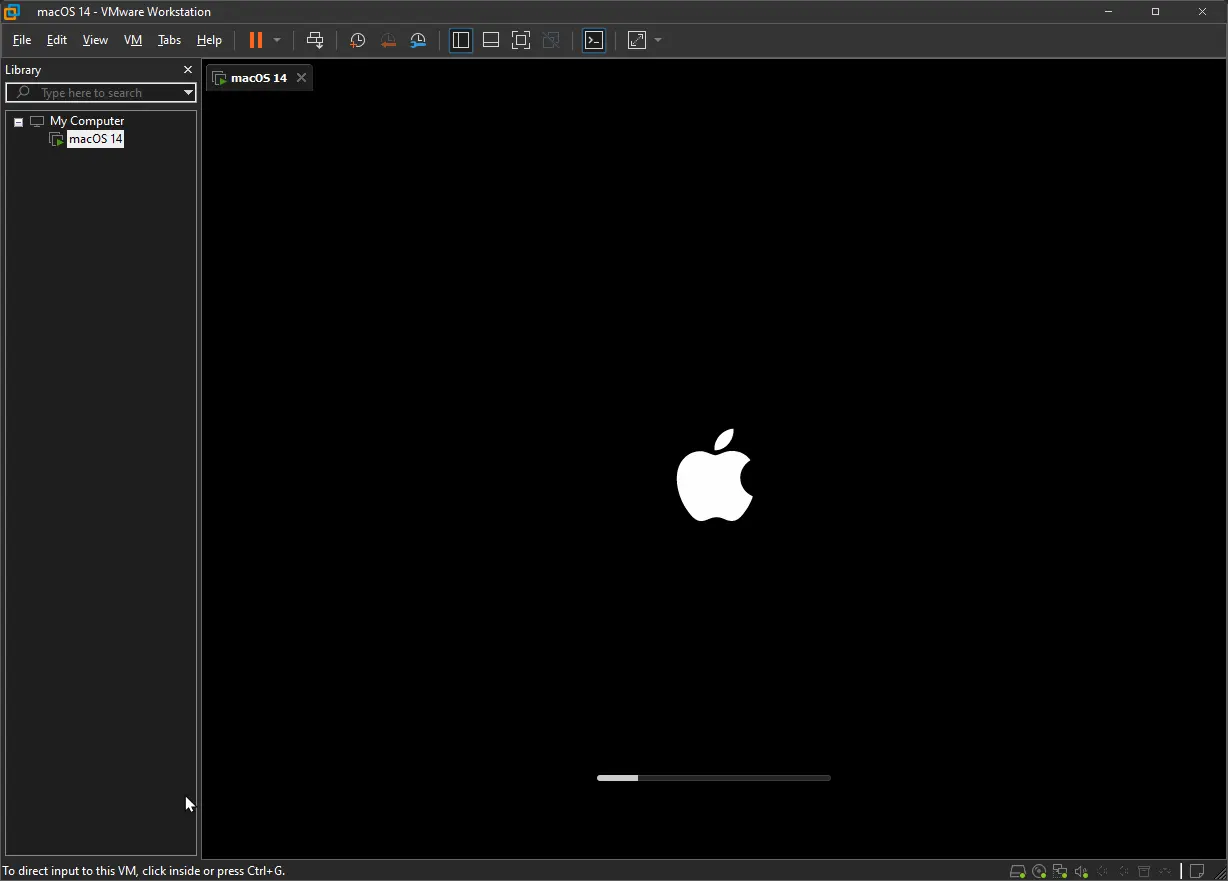Send Ctrl+Alt+Del to the VM

point(315,40)
